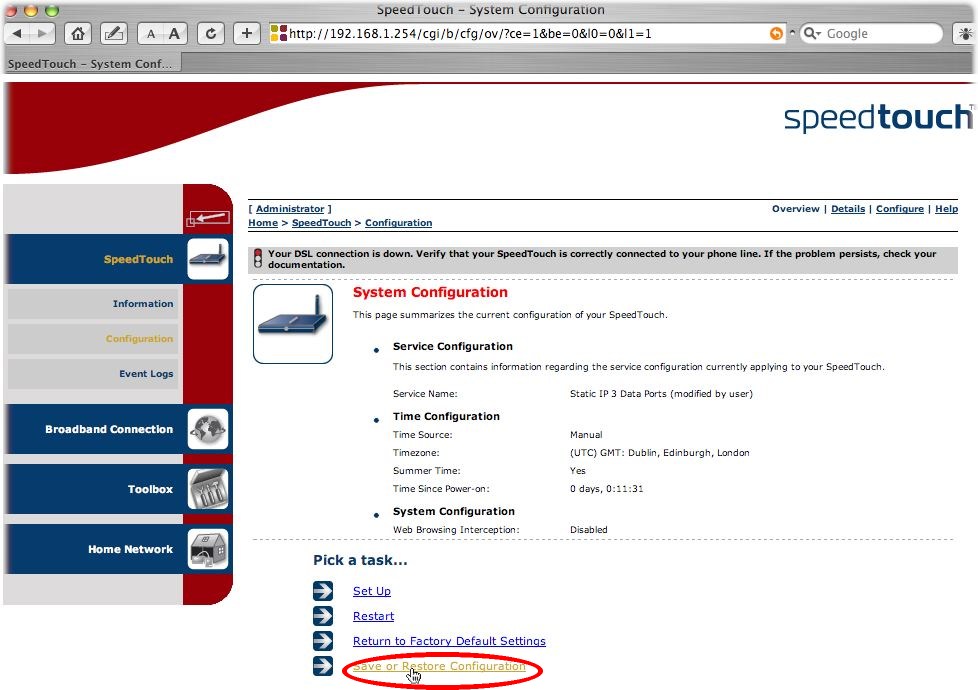Switch to the Details view
978x690 pixels.
click(848, 209)
